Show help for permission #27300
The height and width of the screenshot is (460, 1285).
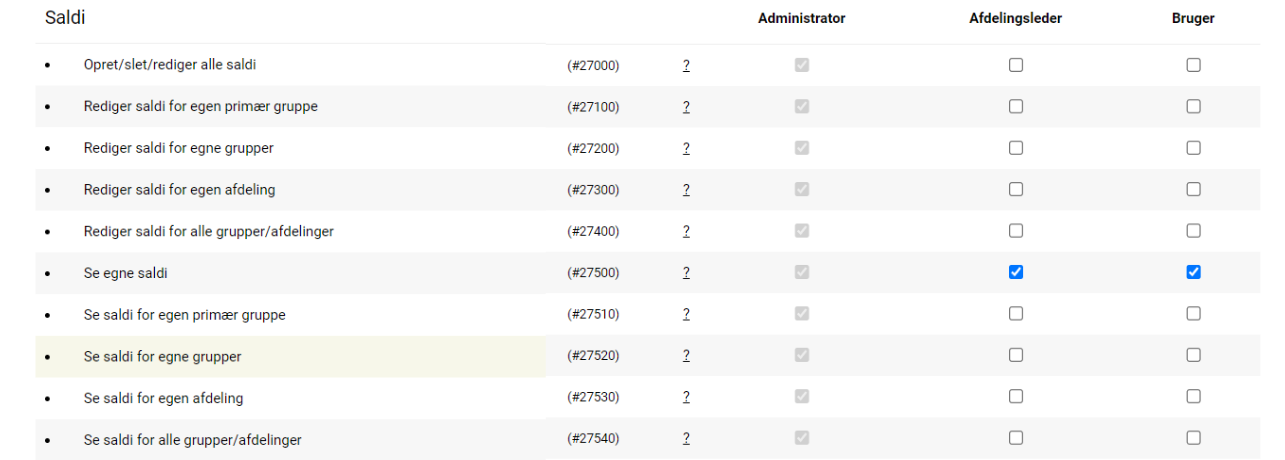tap(687, 190)
